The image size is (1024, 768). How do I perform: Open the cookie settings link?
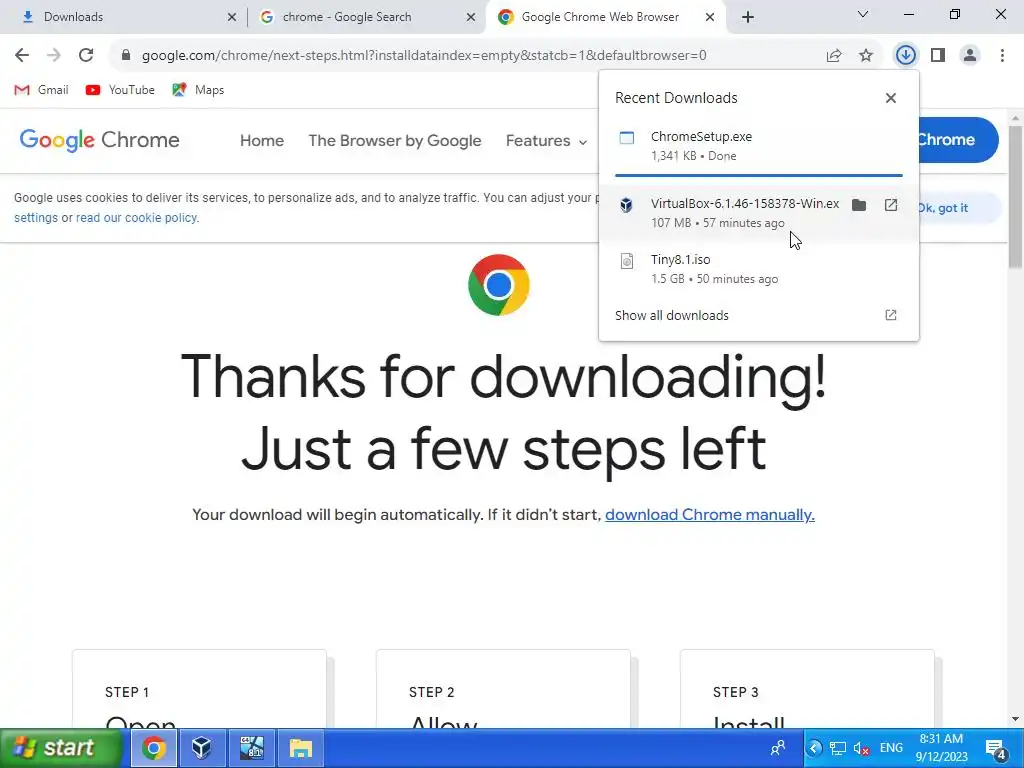[x=36, y=218]
